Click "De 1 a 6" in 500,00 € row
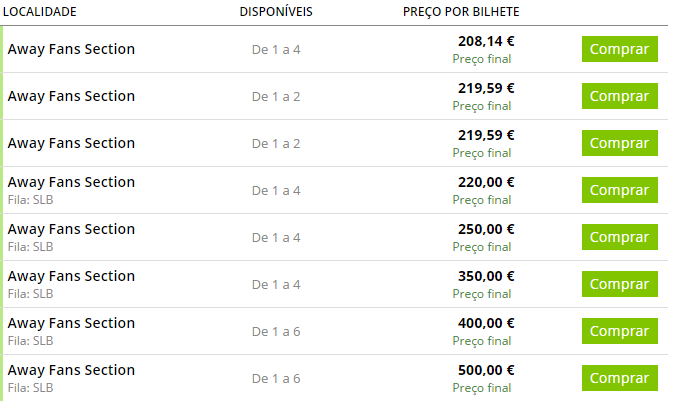This screenshot has height=404, width=673. 276,378
